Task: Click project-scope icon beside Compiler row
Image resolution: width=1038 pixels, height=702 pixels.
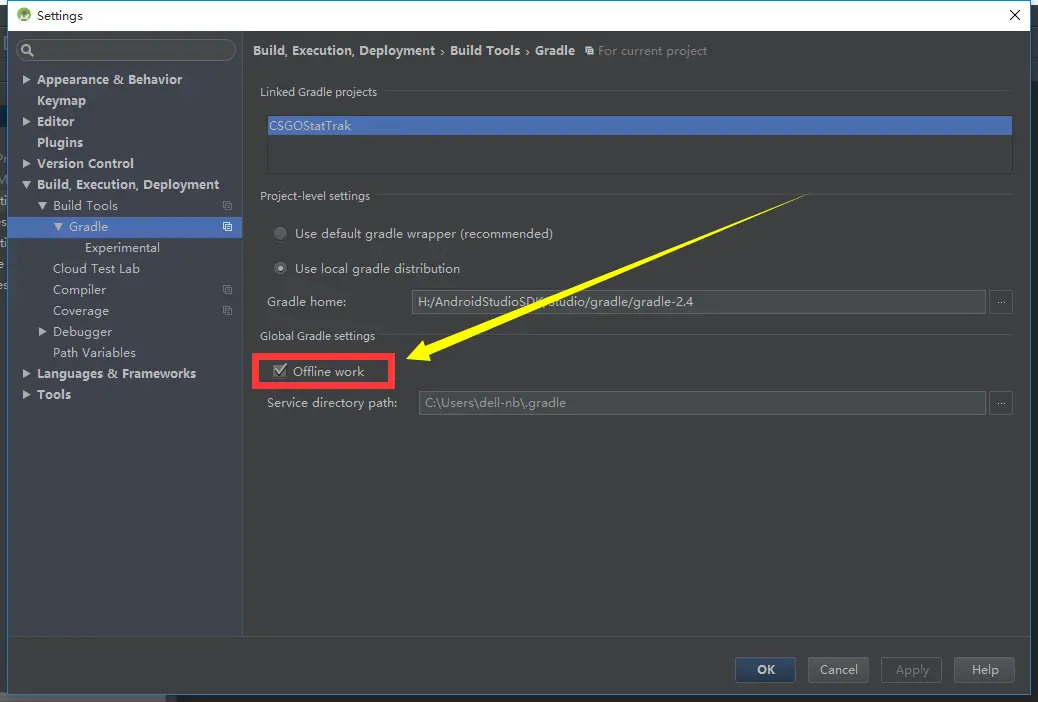Action: pos(227,290)
